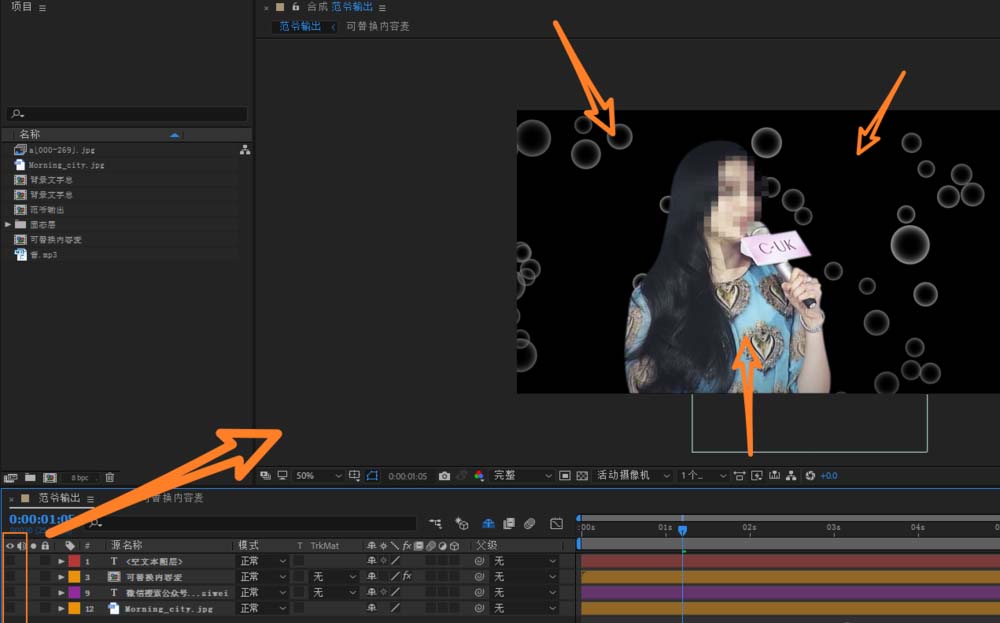
Task: Delete selected project item with trash icon
Action: click(x=110, y=477)
